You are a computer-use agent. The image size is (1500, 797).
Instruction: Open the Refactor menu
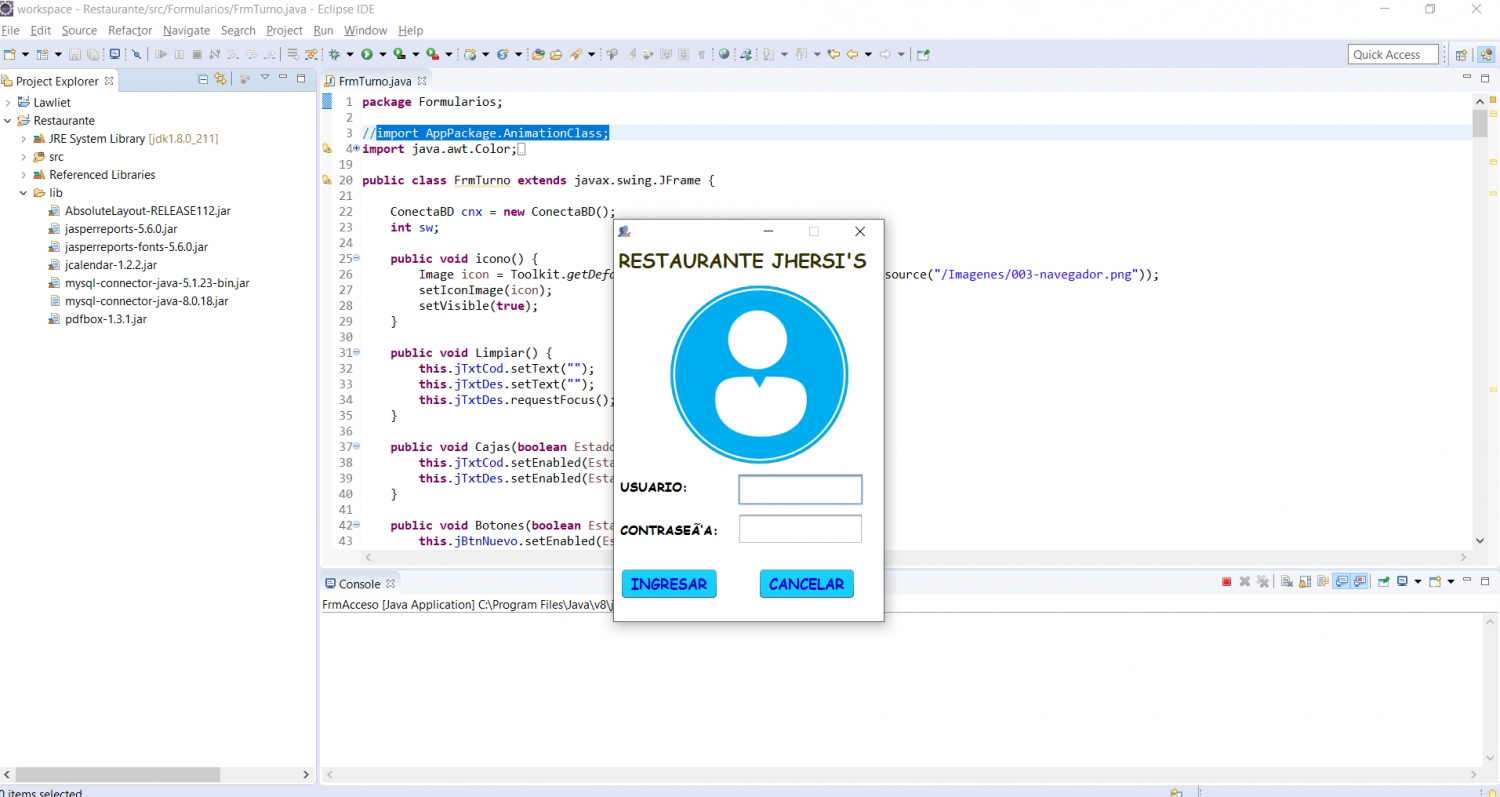click(130, 30)
